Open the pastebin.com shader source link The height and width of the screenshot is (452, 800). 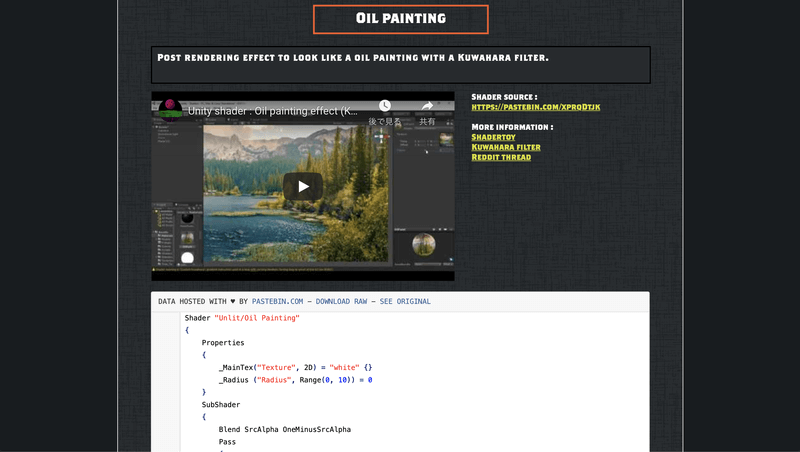(536, 107)
